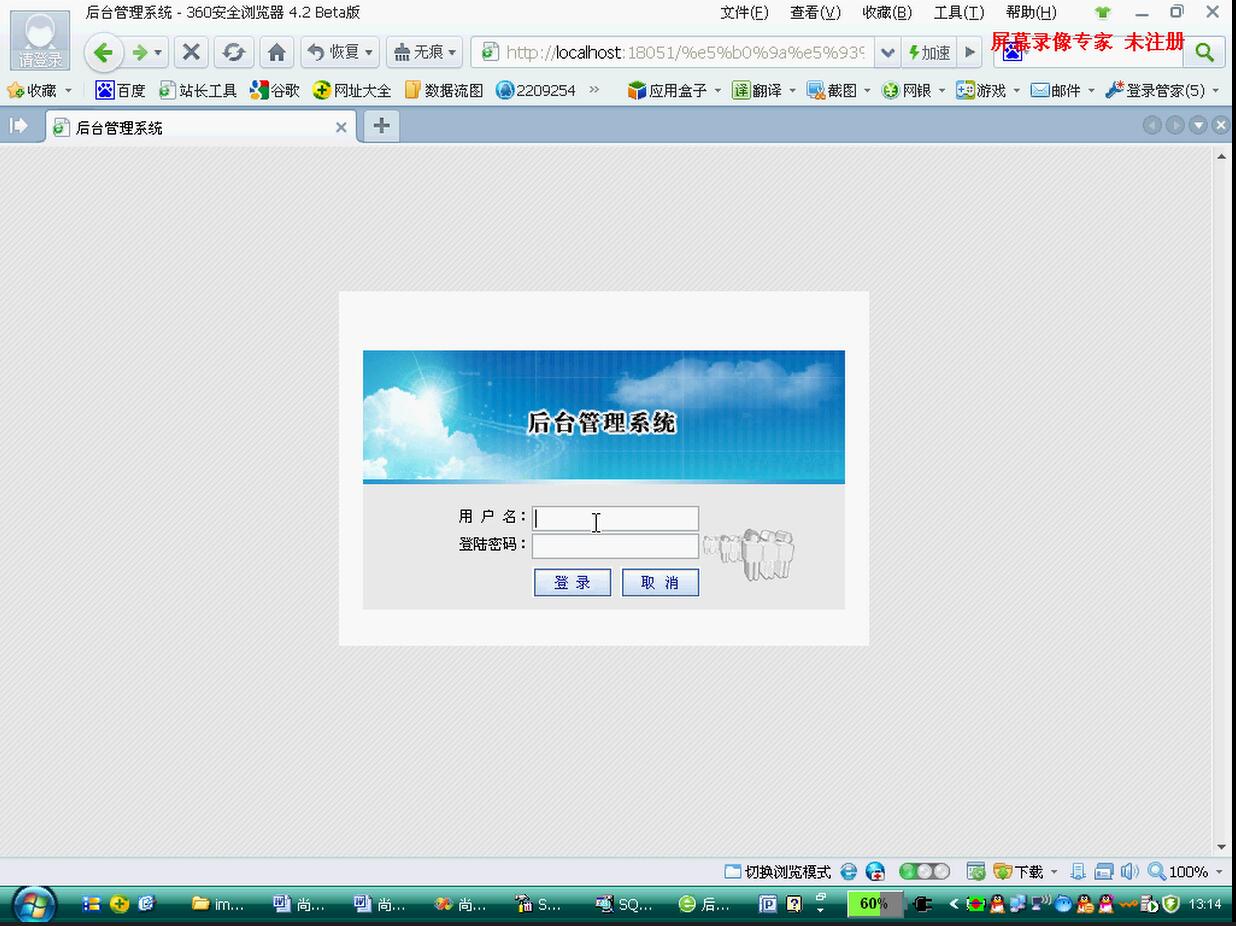The width and height of the screenshot is (1236, 926).
Task: Click the 登录 login button
Action: click(x=572, y=582)
